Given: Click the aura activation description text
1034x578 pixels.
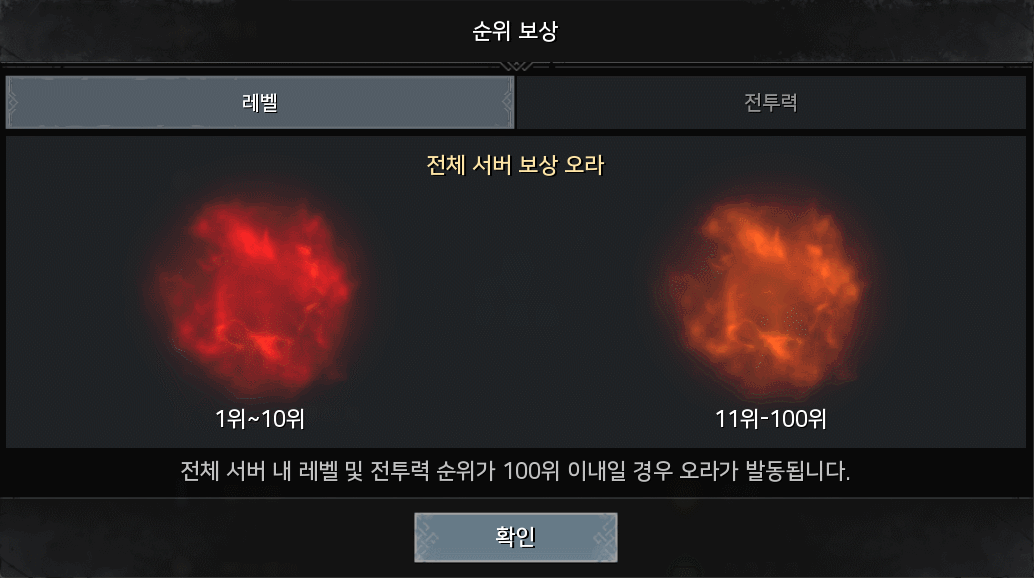Looking at the screenshot, I should click(x=515, y=471).
